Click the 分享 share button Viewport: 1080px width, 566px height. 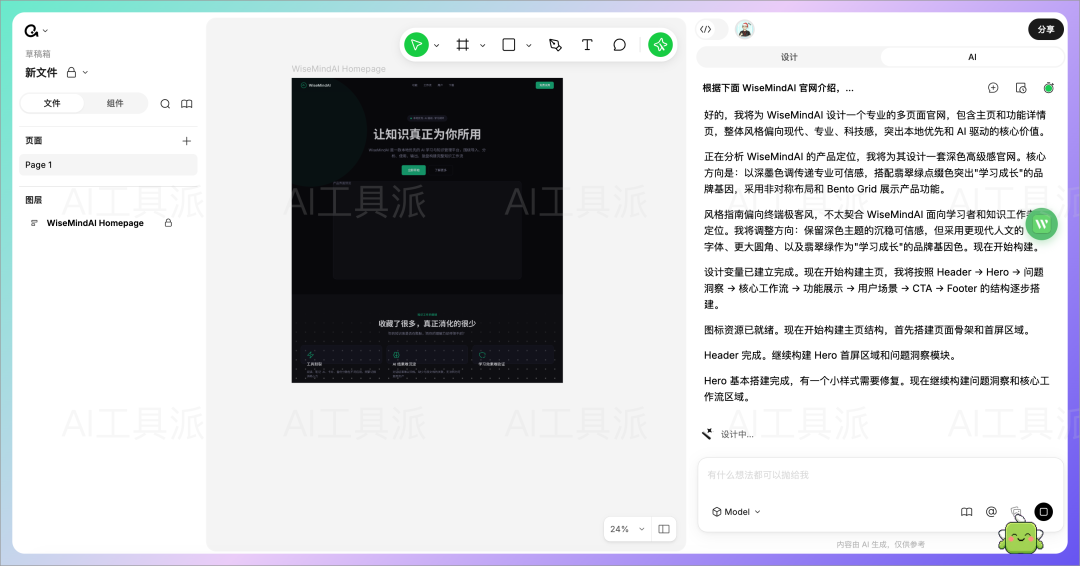(x=1046, y=30)
